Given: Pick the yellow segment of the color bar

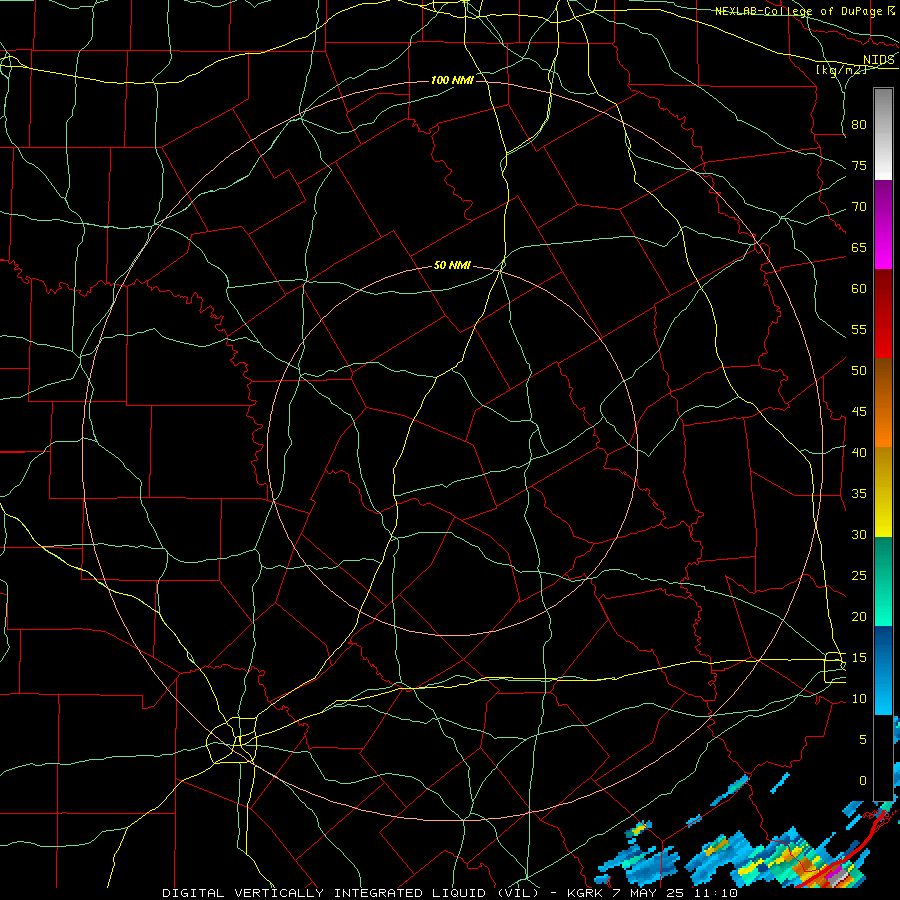Looking at the screenshot, I should point(883,492).
